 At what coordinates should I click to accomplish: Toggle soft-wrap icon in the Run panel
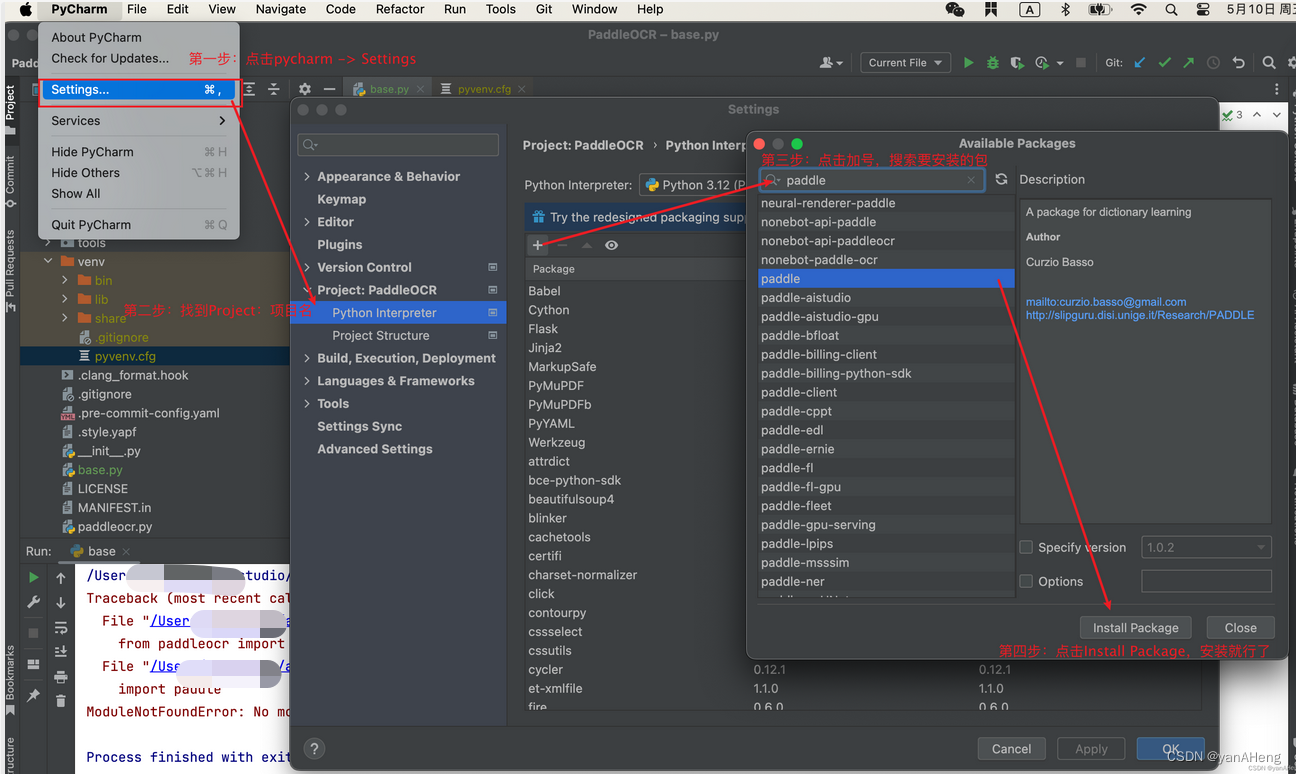click(61, 627)
